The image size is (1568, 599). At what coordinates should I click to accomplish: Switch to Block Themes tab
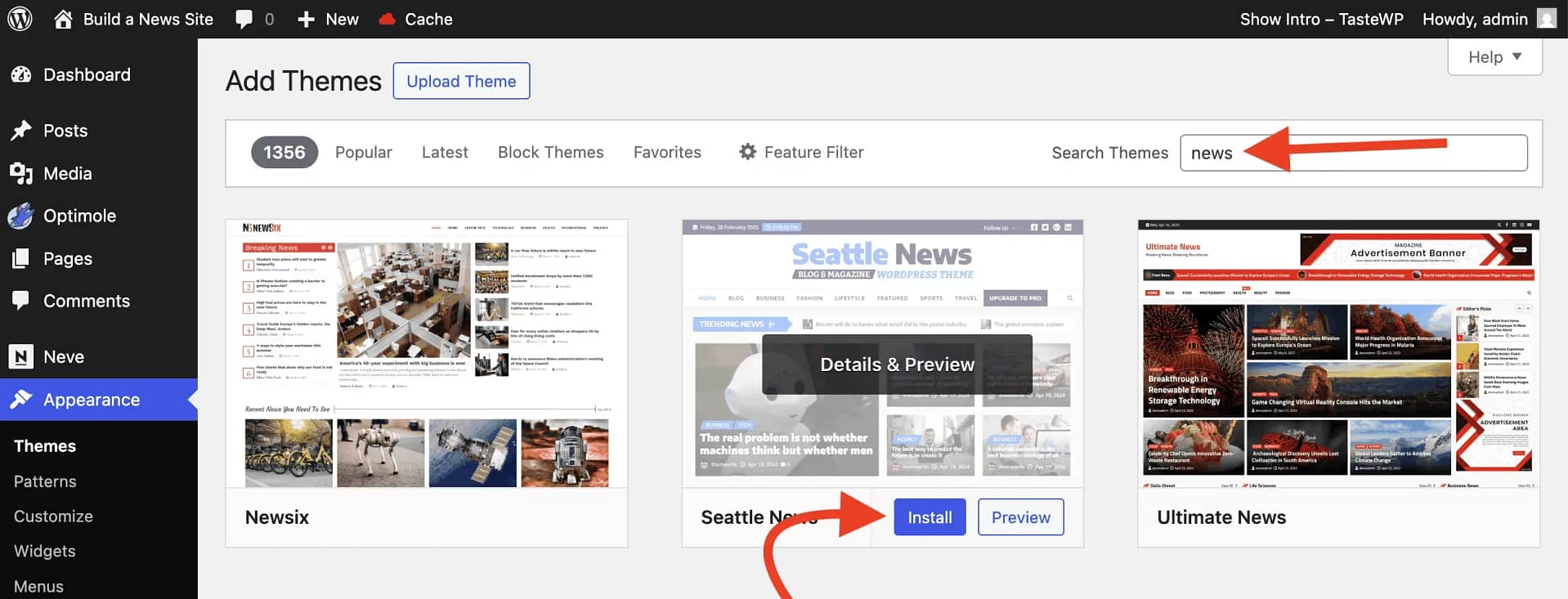pos(551,152)
